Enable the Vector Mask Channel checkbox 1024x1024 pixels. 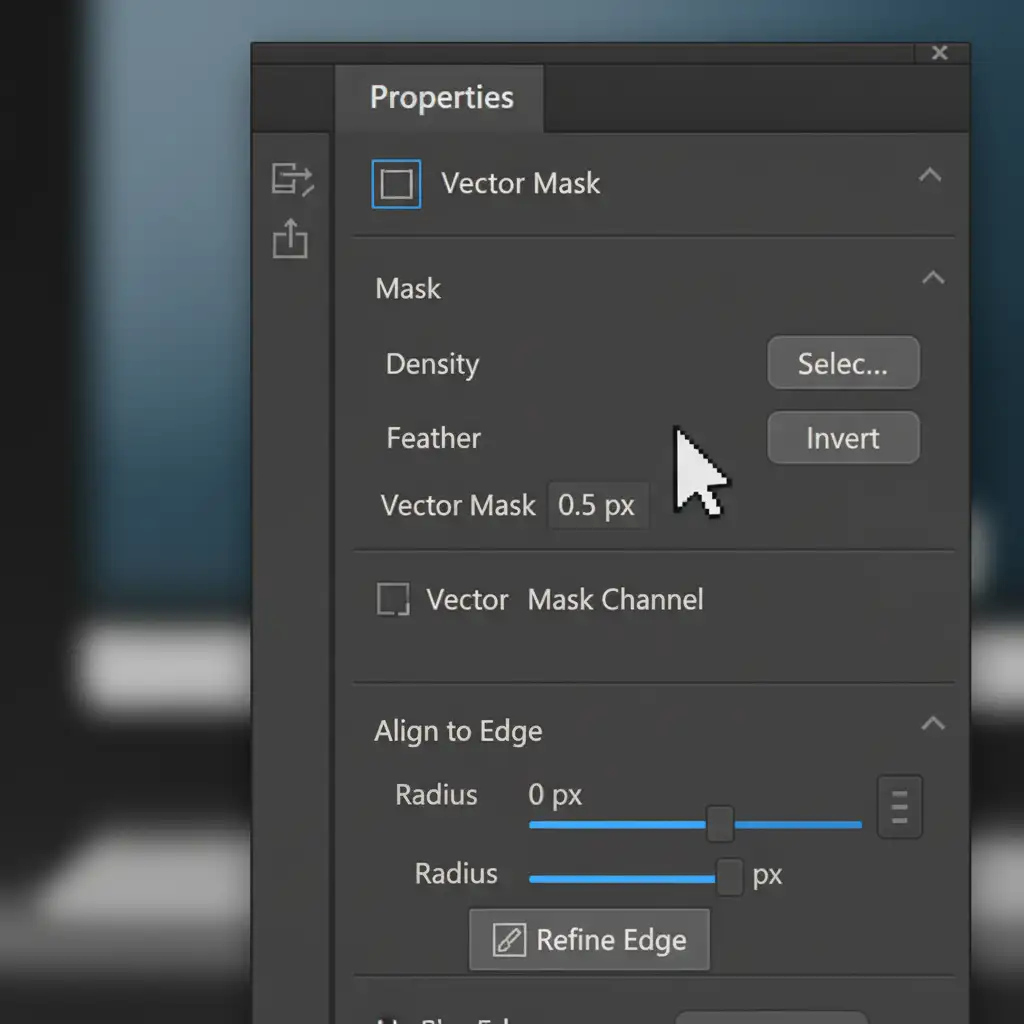(x=392, y=600)
